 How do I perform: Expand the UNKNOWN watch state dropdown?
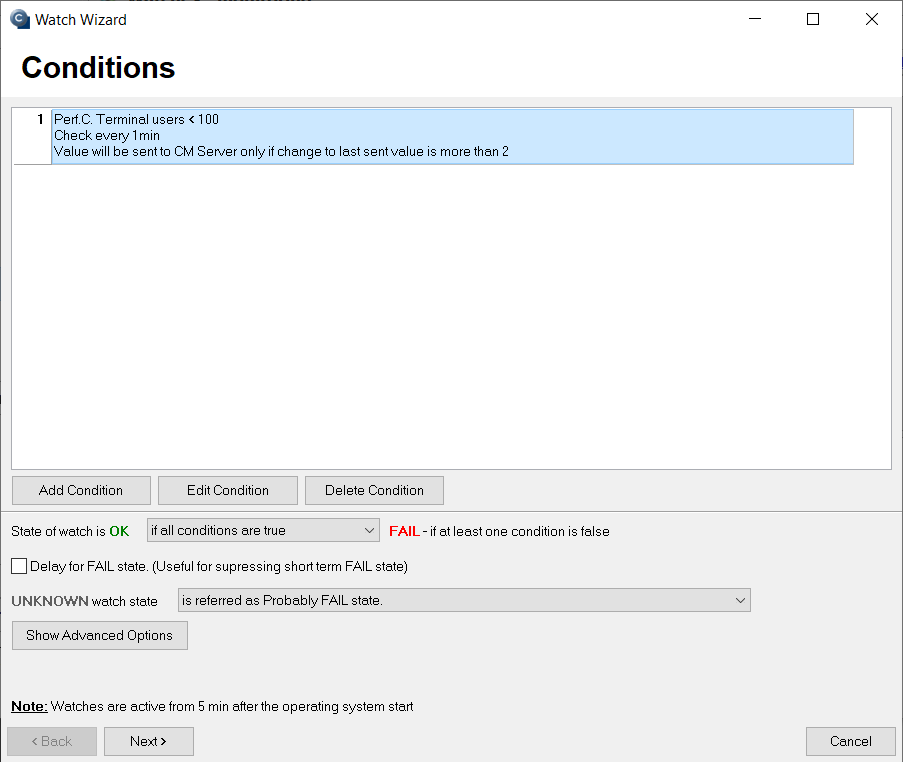(464, 600)
